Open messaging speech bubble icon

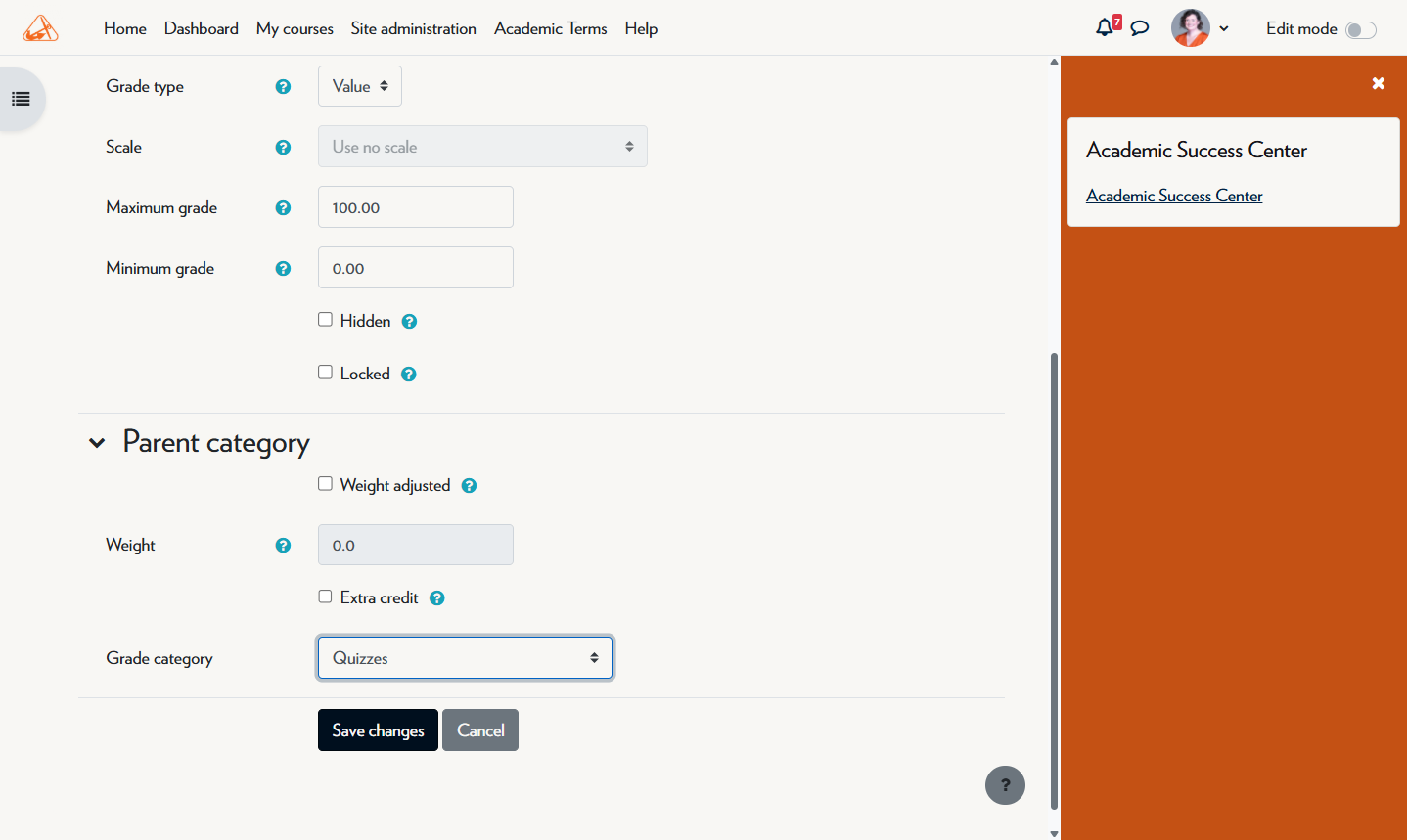point(1140,28)
